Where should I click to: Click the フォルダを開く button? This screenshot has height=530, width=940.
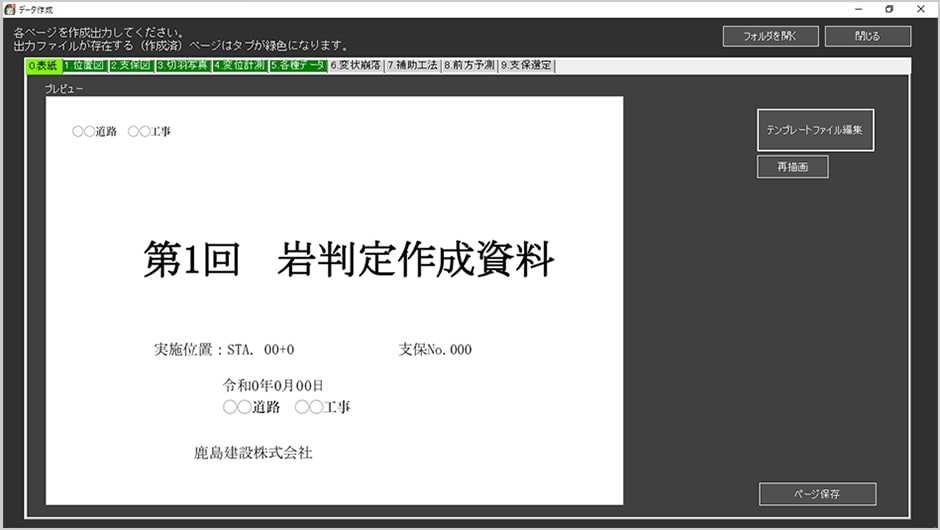(x=771, y=36)
